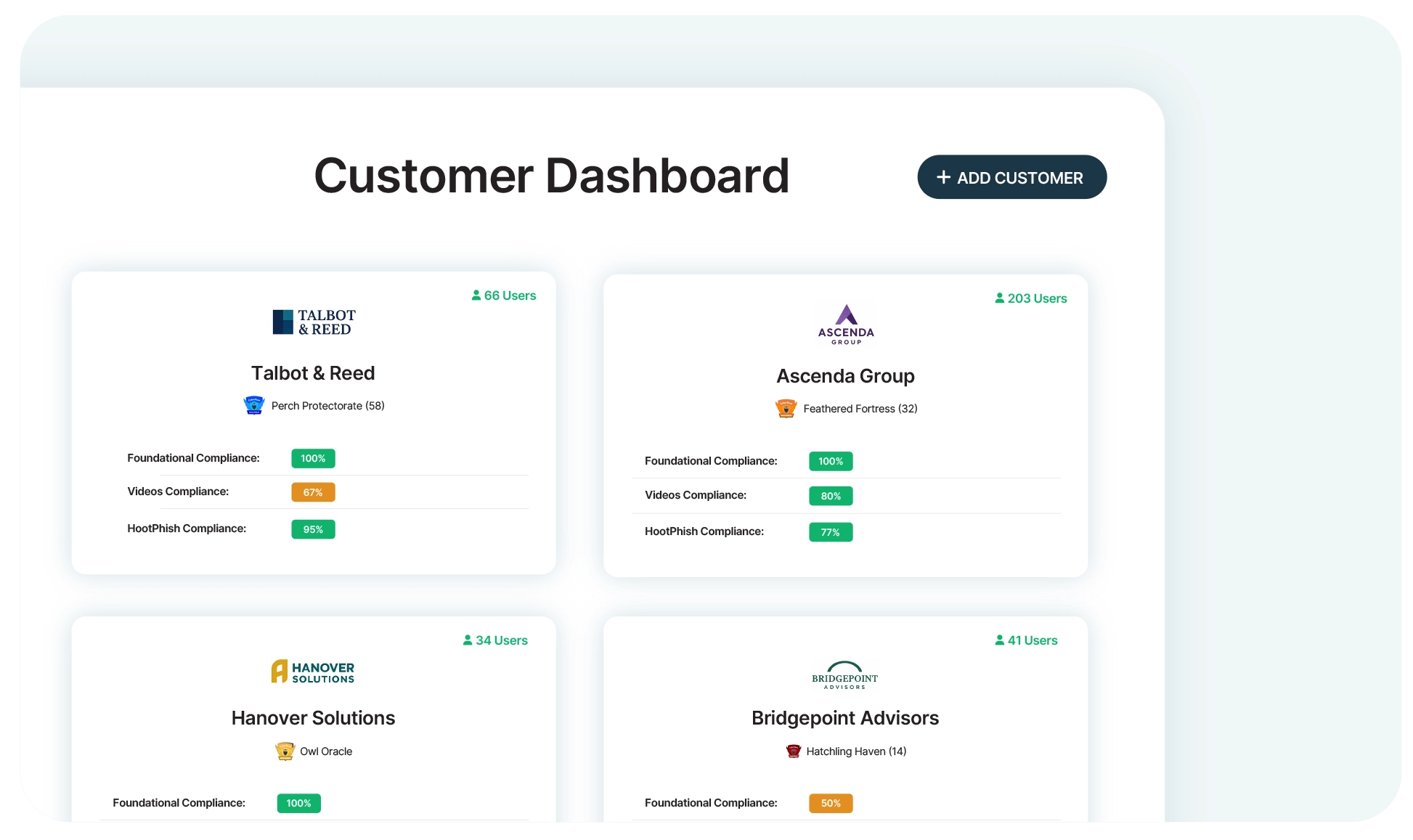Click the Owl Oracle label
The height and width of the screenshot is (840, 1413).
click(326, 751)
